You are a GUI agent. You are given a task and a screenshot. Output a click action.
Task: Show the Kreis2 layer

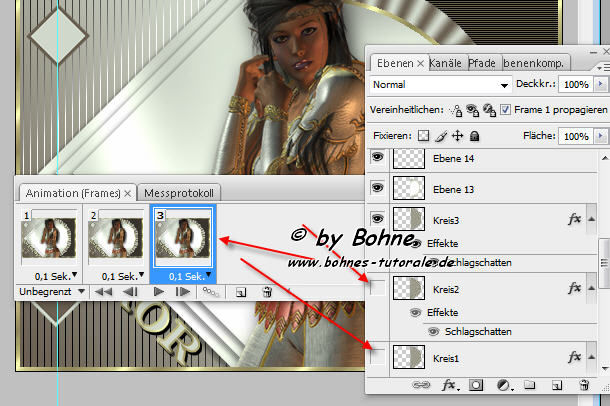378,288
